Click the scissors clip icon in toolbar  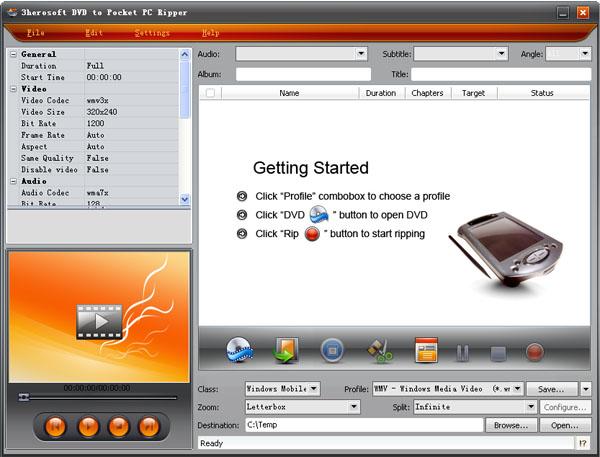[x=379, y=350]
